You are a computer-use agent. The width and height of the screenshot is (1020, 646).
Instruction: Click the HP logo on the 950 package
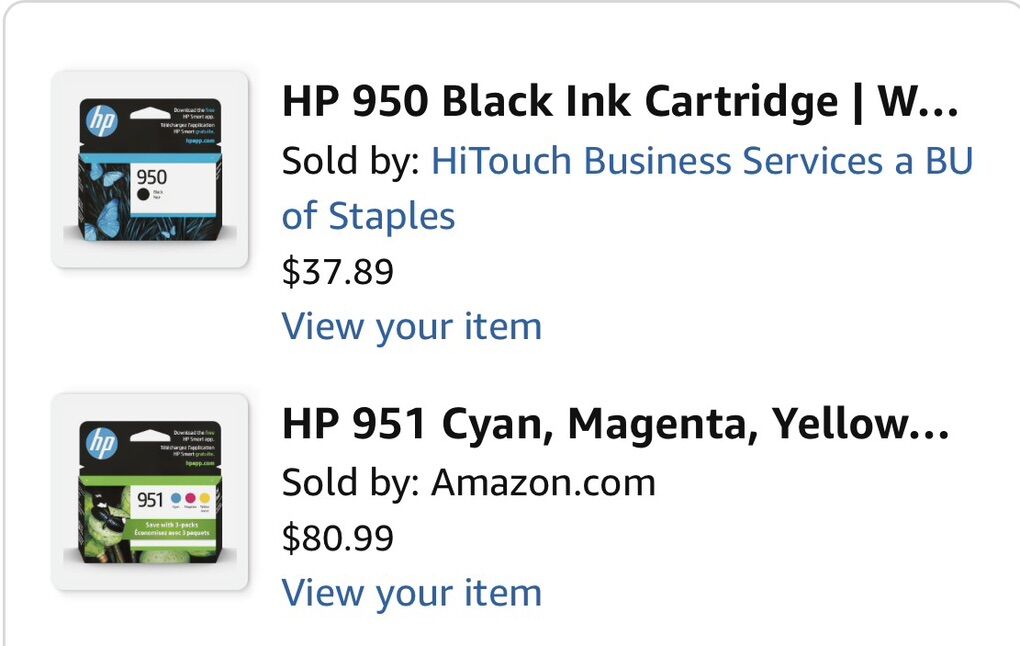(x=102, y=120)
